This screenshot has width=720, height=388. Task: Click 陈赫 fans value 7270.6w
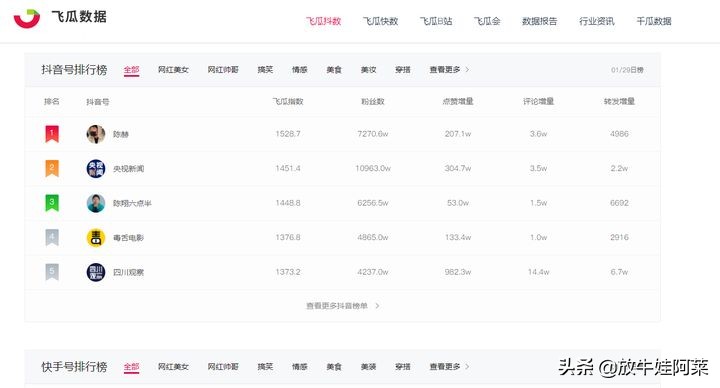373,134
